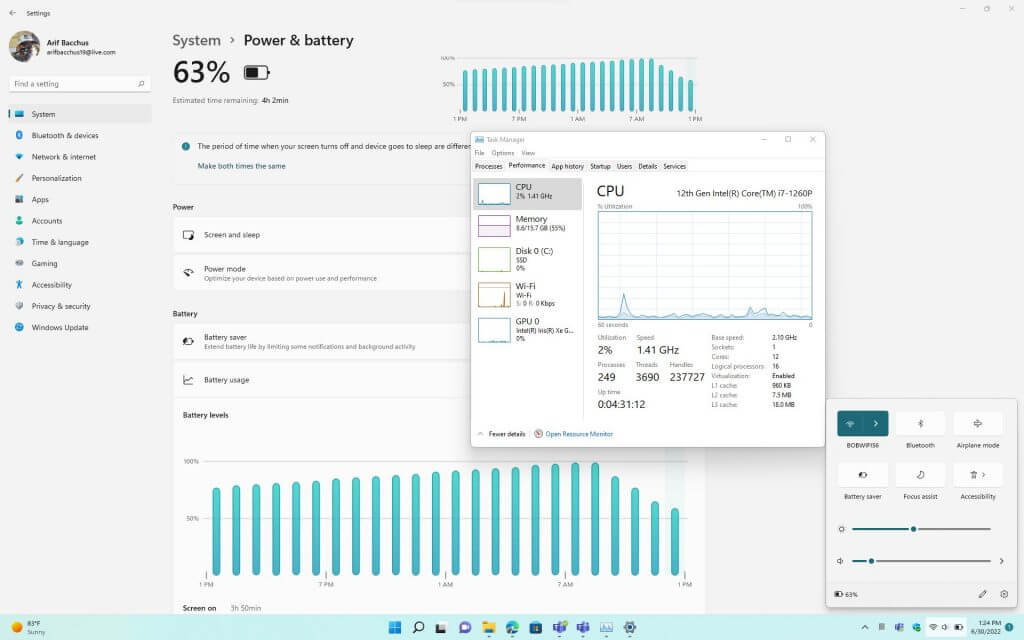Toggle Wi-Fi in quick settings panel
Screen dimensions: 1024x640
point(850,424)
